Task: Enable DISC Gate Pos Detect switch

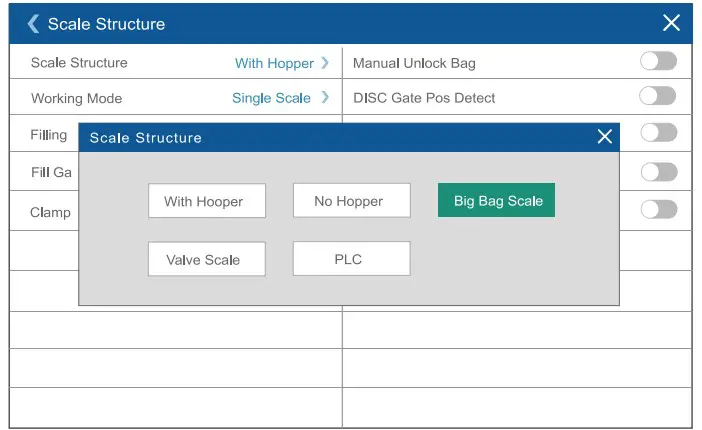Action: pyautogui.click(x=658, y=97)
